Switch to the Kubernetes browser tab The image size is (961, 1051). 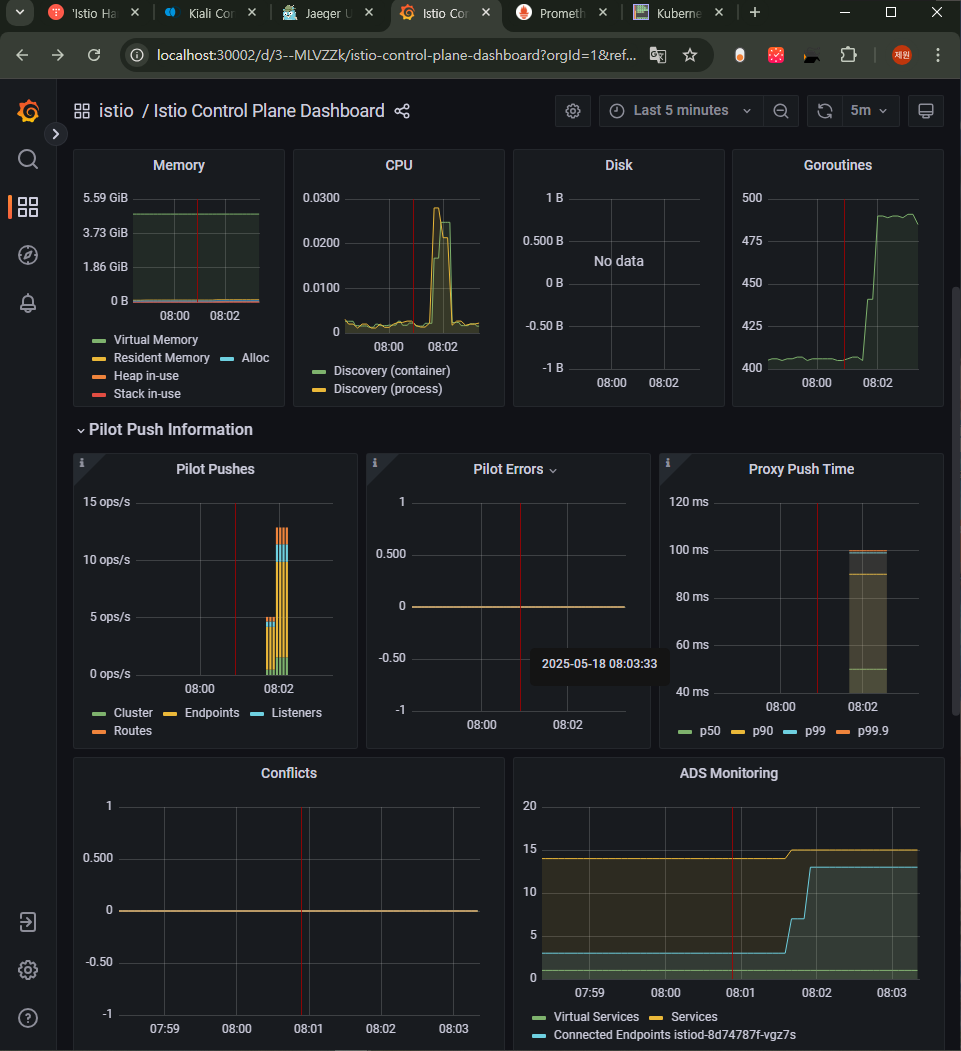(x=679, y=13)
